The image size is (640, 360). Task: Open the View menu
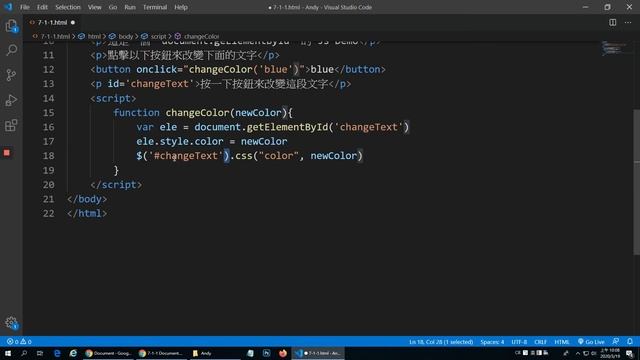[x=94, y=7]
